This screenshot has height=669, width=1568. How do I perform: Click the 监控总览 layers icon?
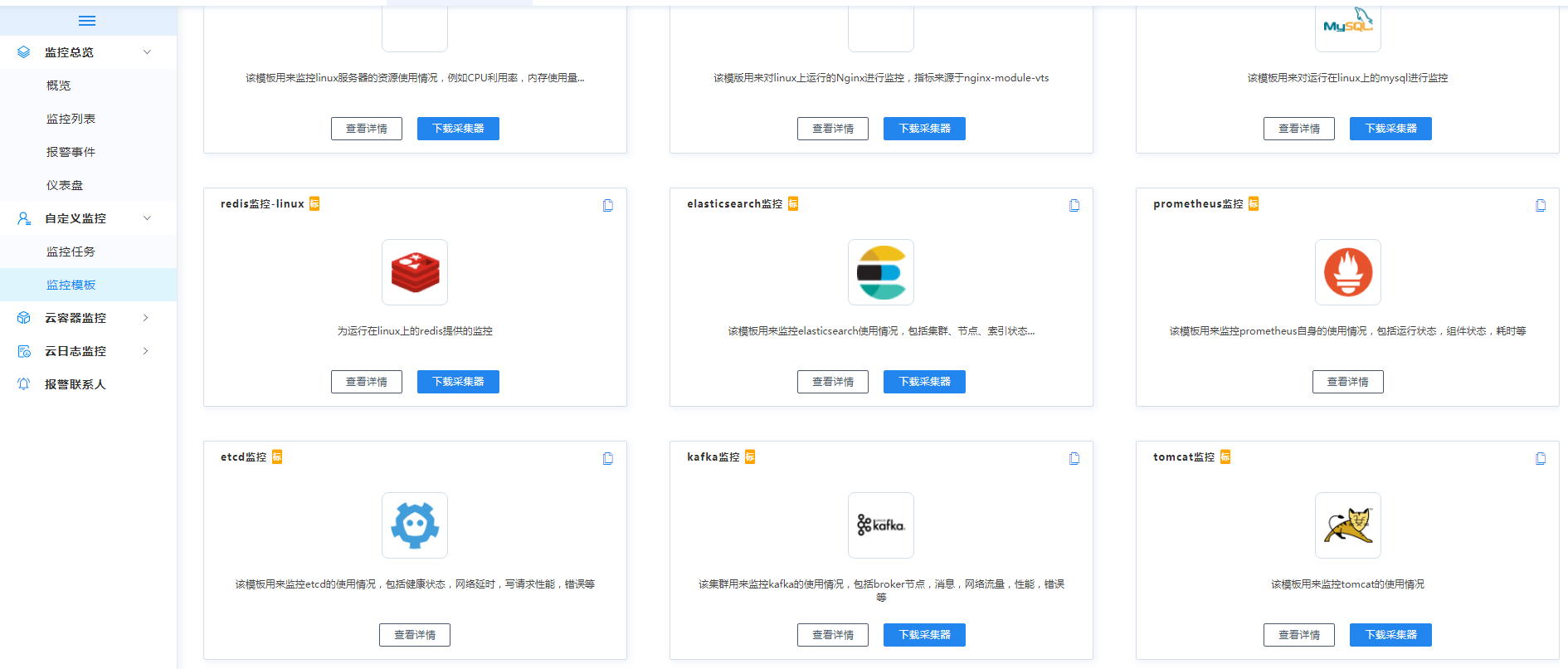[x=24, y=52]
